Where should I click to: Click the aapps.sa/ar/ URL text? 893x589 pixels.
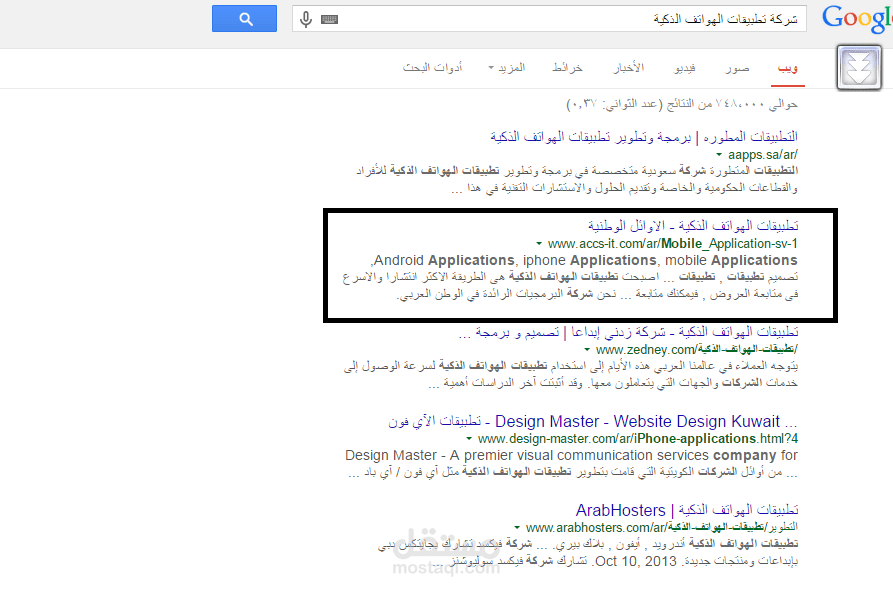763,154
